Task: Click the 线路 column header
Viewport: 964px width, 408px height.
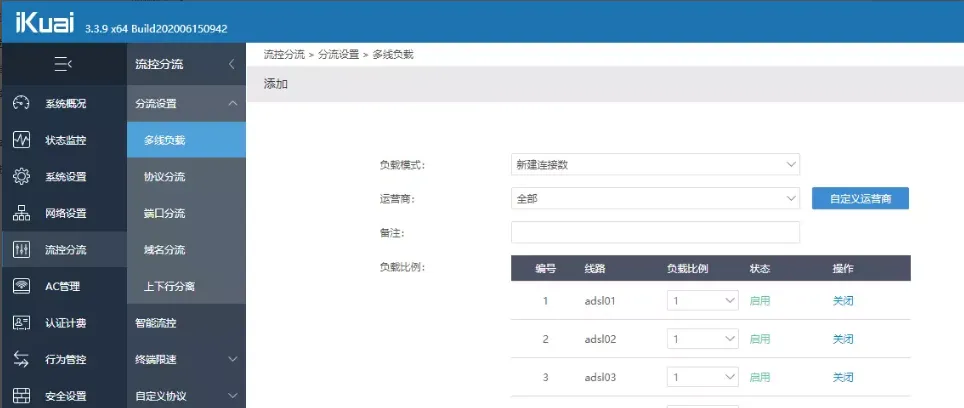Action: (595, 269)
